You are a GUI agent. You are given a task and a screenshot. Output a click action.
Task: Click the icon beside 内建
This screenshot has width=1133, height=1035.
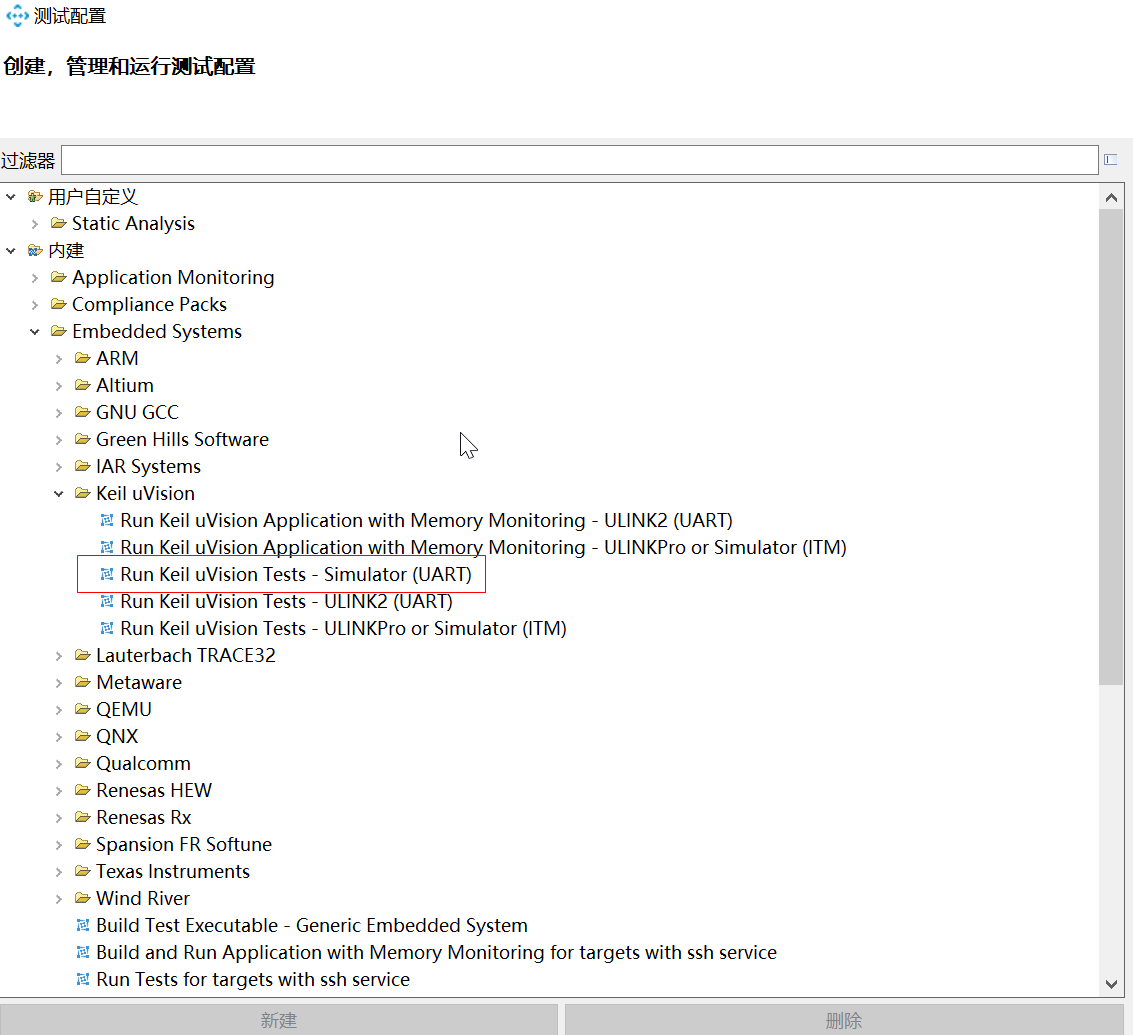35,251
